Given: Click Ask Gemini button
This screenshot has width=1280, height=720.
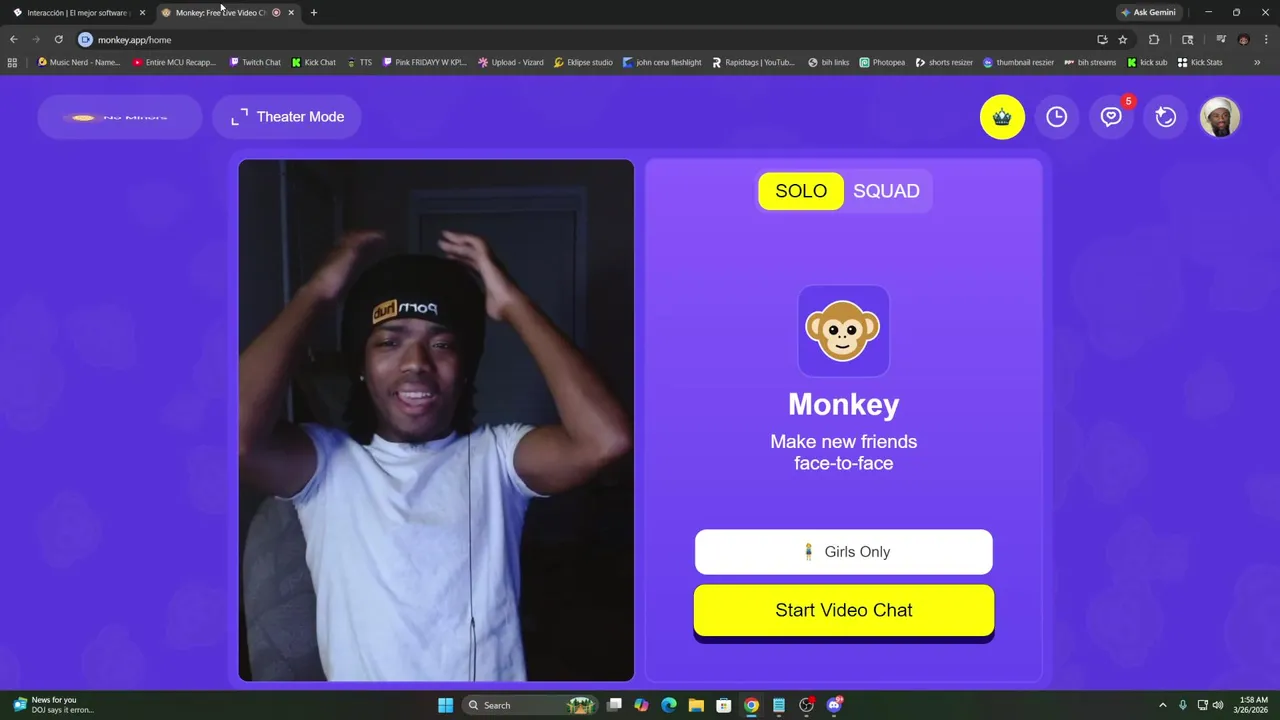Looking at the screenshot, I should (1148, 13).
